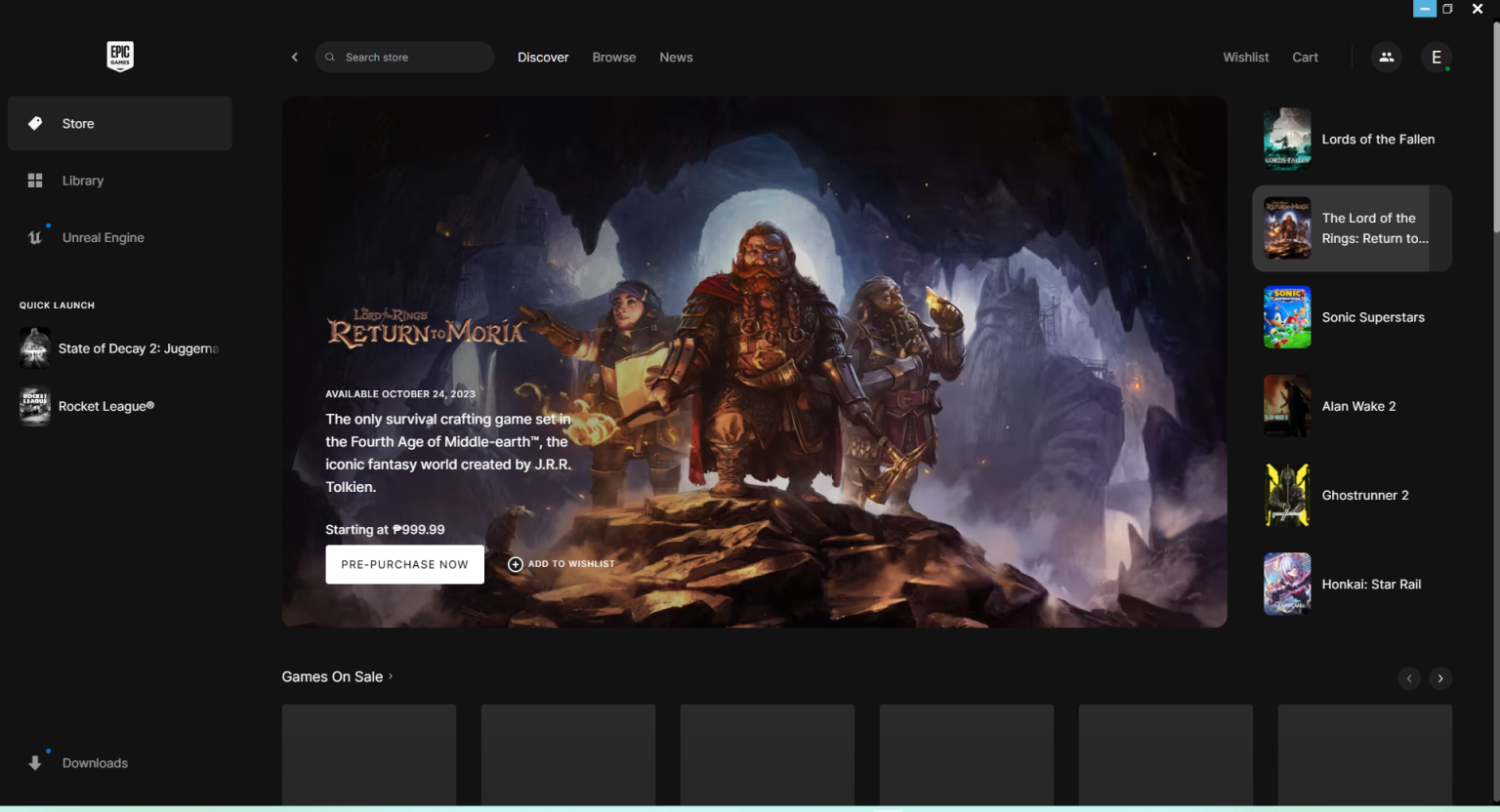
Task: Show next Games On Sale items
Action: (x=1440, y=678)
